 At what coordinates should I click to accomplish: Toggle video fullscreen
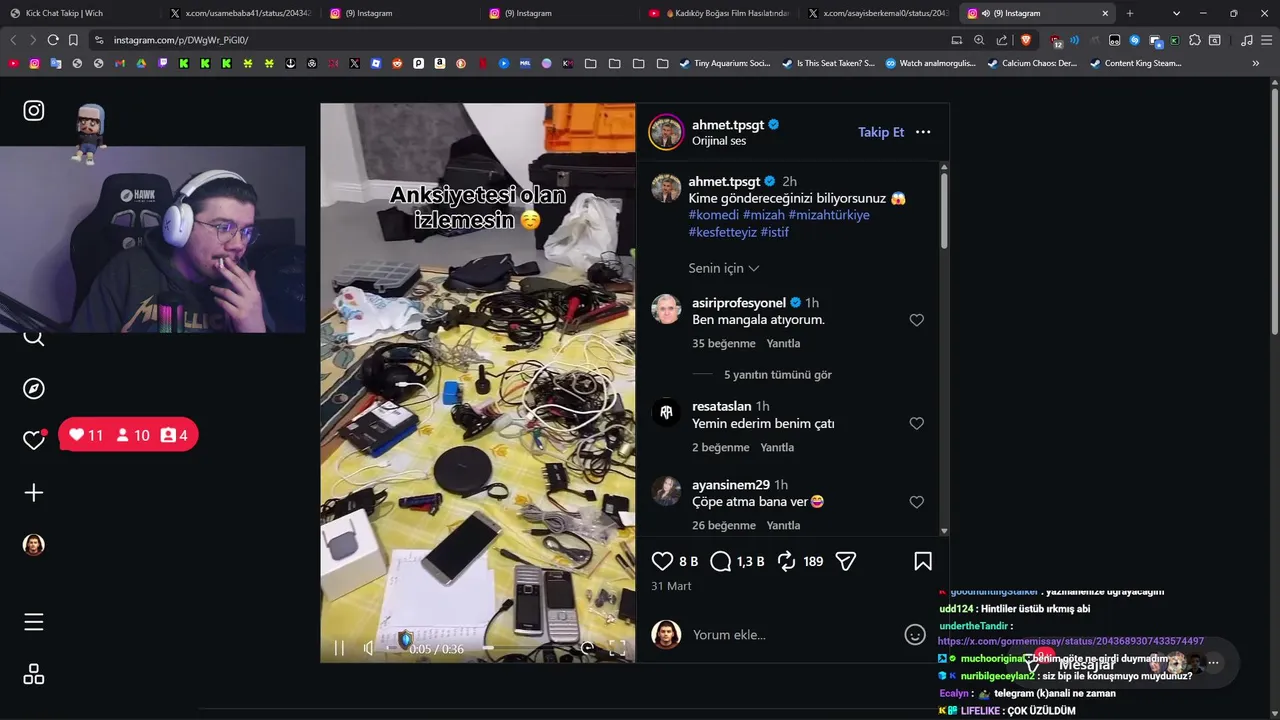click(x=617, y=648)
